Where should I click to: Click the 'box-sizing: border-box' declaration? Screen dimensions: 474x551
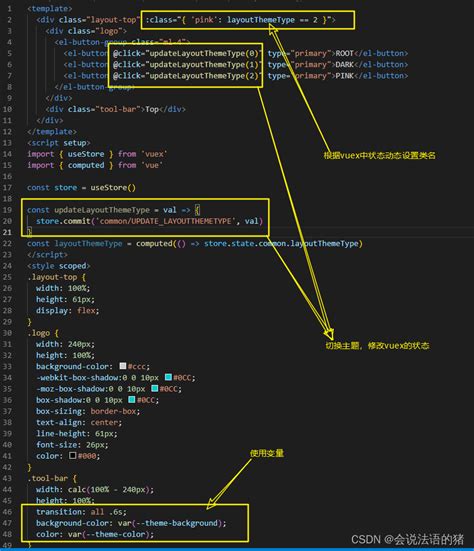(x=88, y=411)
